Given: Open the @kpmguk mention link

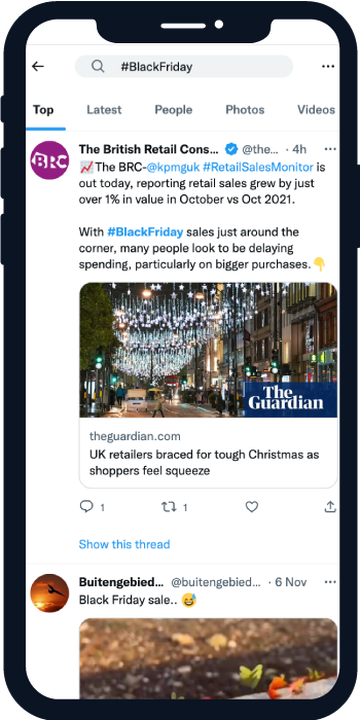Looking at the screenshot, I should pos(173,167).
